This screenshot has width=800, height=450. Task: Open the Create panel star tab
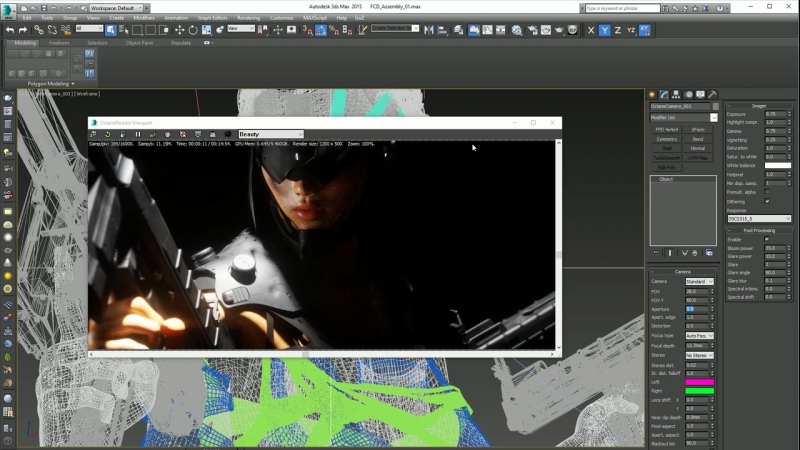[652, 94]
